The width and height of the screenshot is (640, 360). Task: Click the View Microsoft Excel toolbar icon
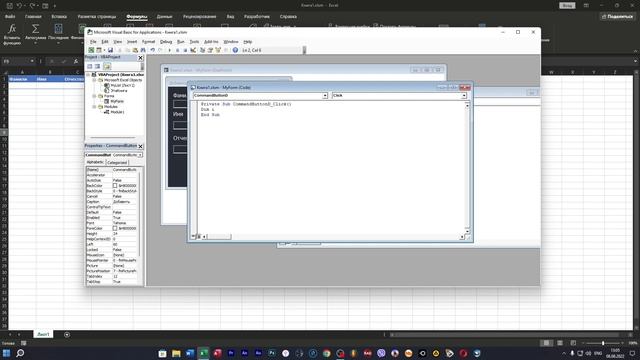click(91, 50)
